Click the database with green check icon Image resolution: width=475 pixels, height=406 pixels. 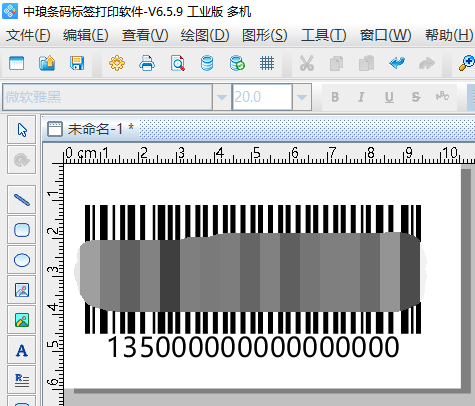point(237,63)
